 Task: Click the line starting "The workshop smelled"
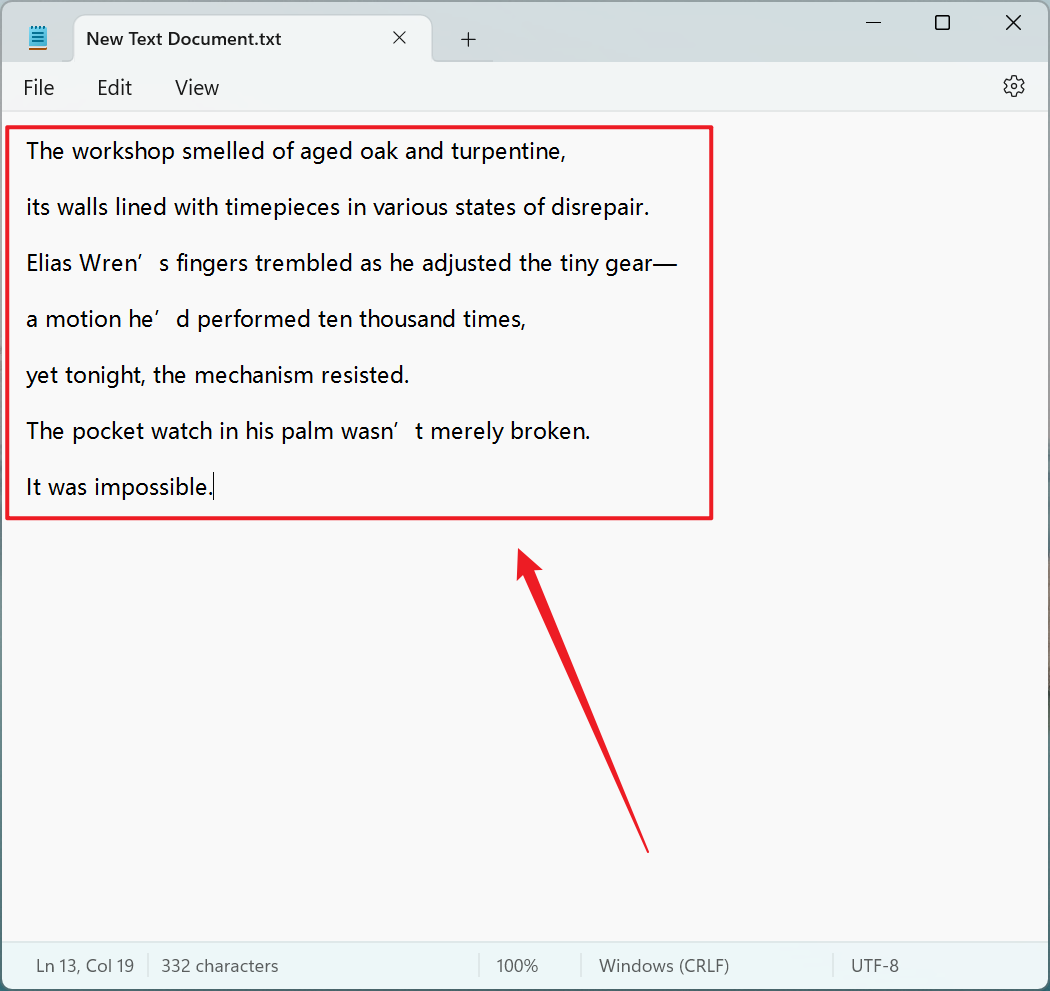tap(296, 151)
